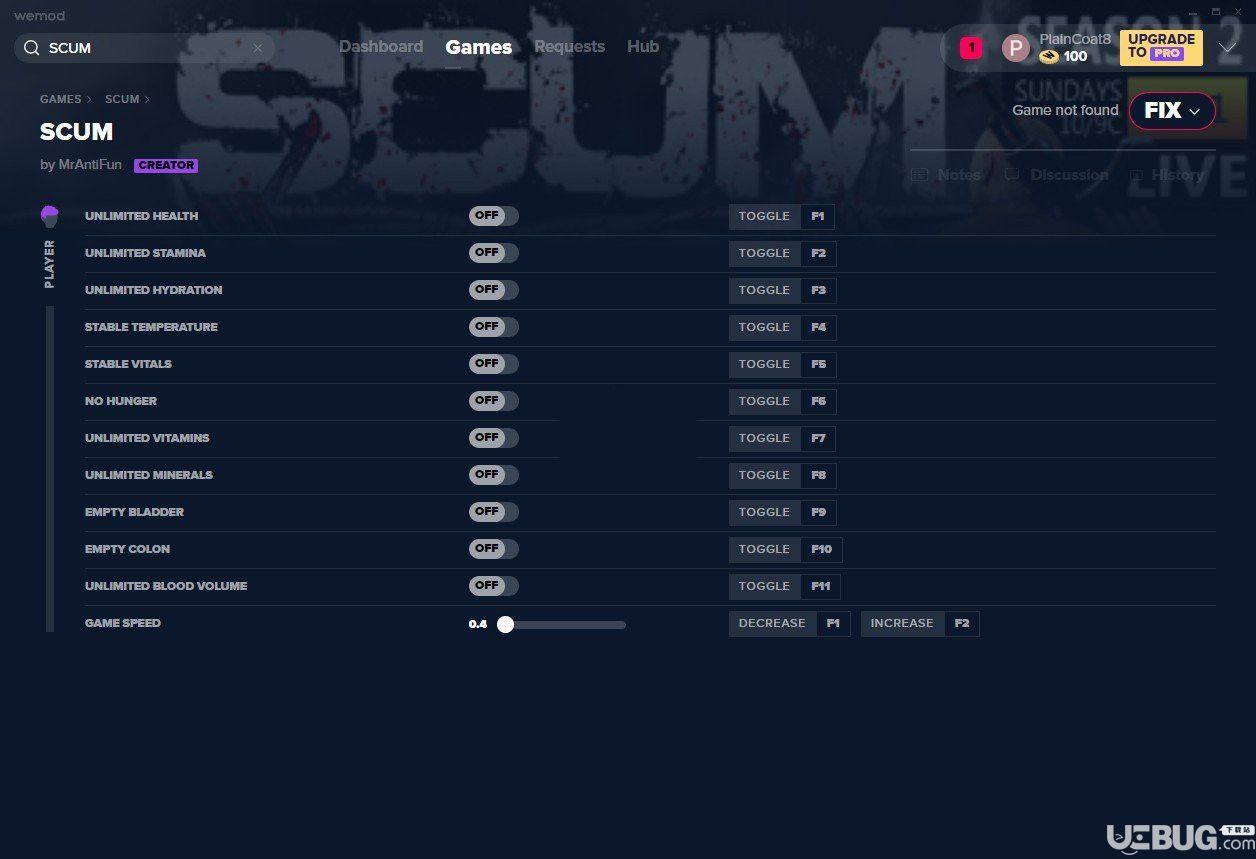Screen dimensions: 1256x859
Task: Click the 0.4 game speed value
Action: (478, 624)
